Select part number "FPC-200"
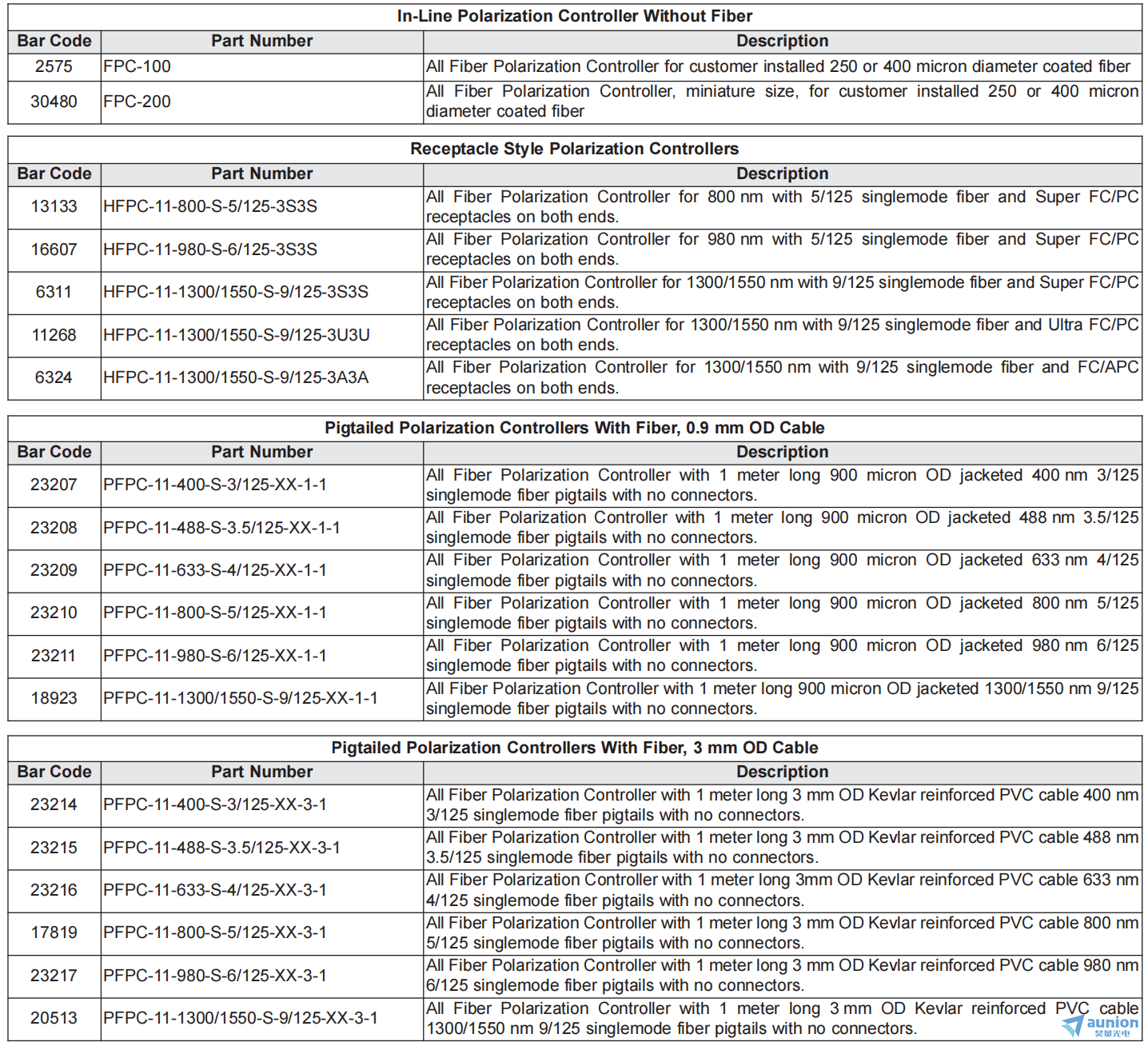The image size is (1148, 1046). pyautogui.click(x=137, y=102)
